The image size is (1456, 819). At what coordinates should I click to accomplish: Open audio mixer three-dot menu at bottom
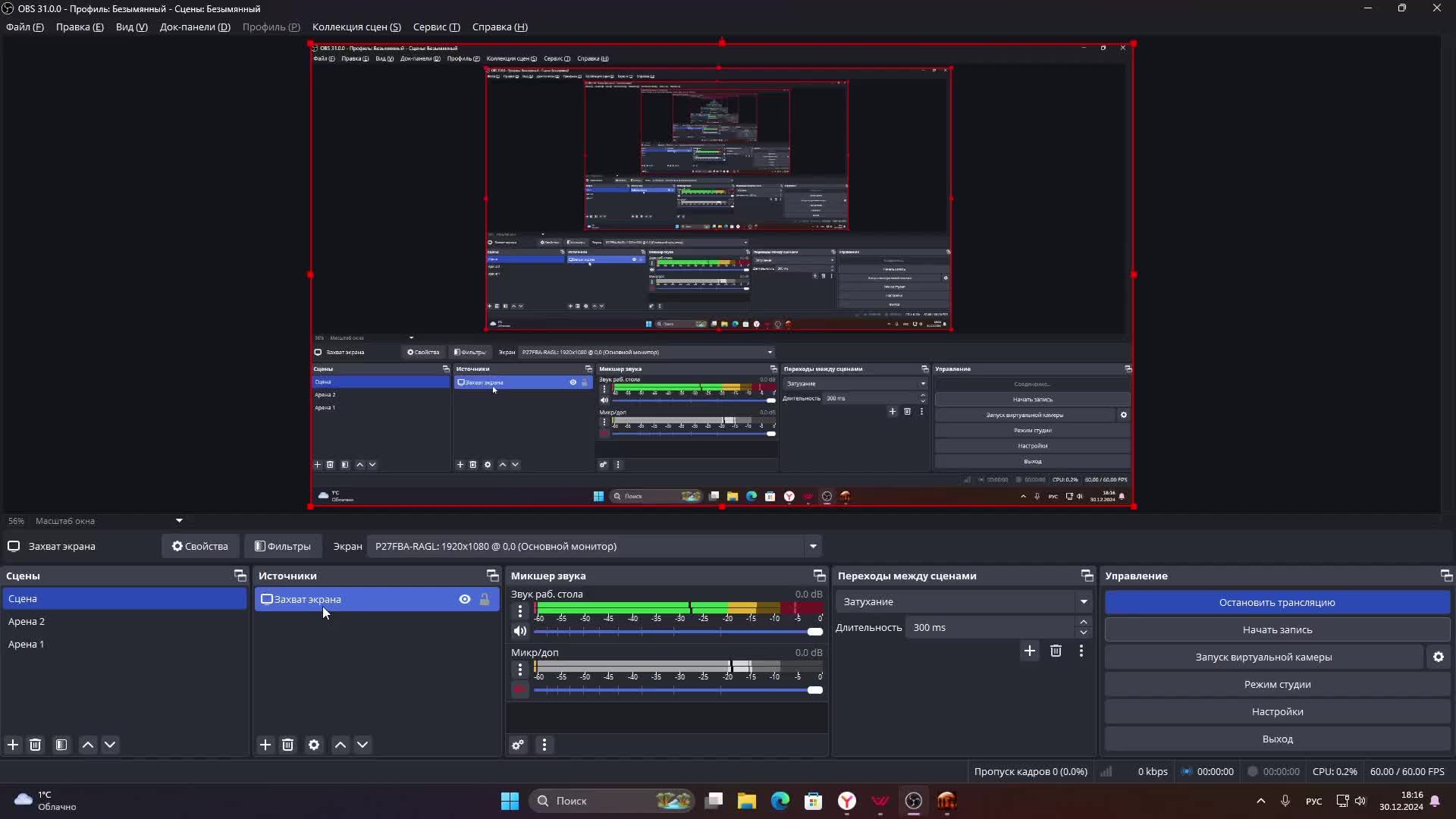click(544, 745)
